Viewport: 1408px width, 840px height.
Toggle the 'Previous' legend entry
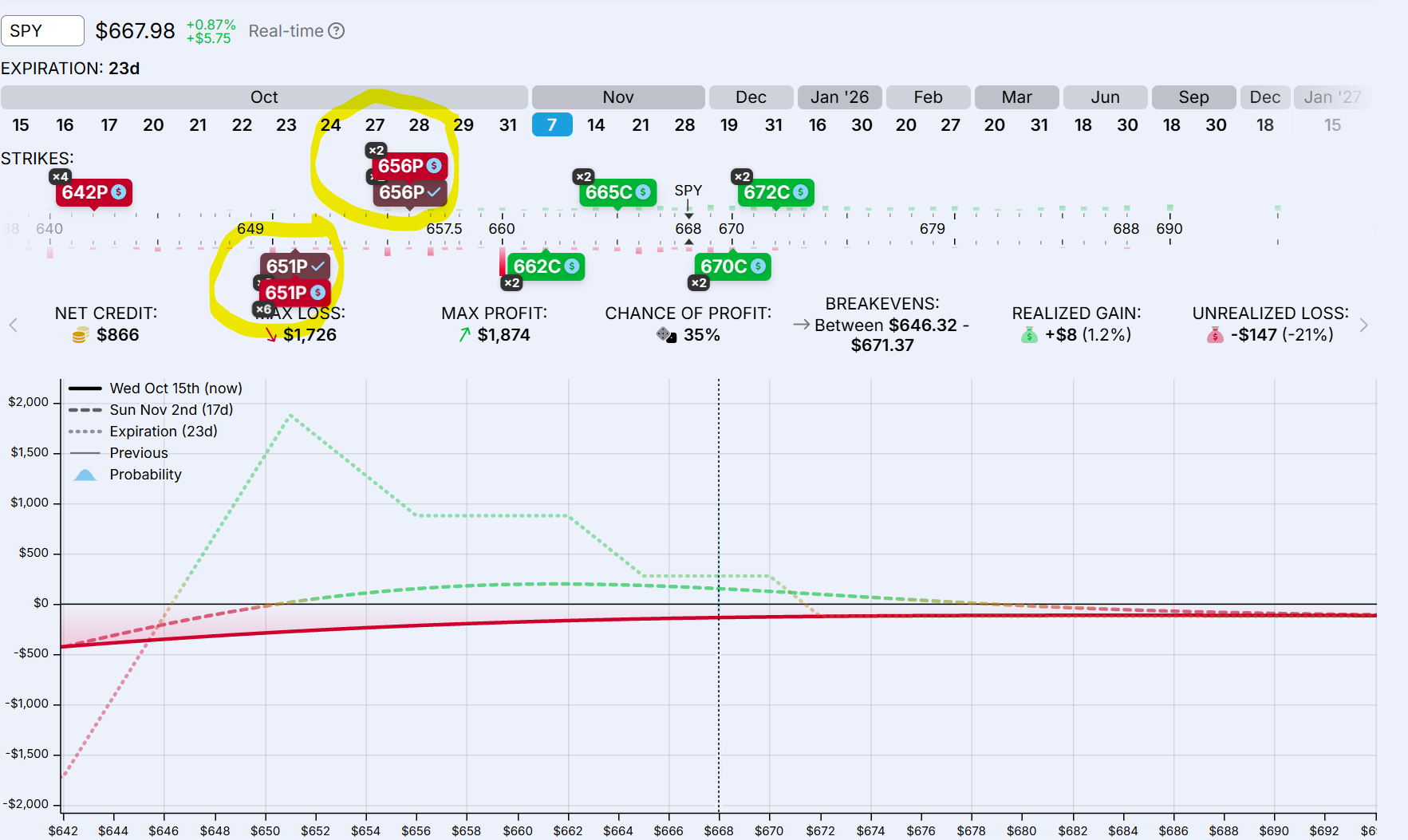119,453
